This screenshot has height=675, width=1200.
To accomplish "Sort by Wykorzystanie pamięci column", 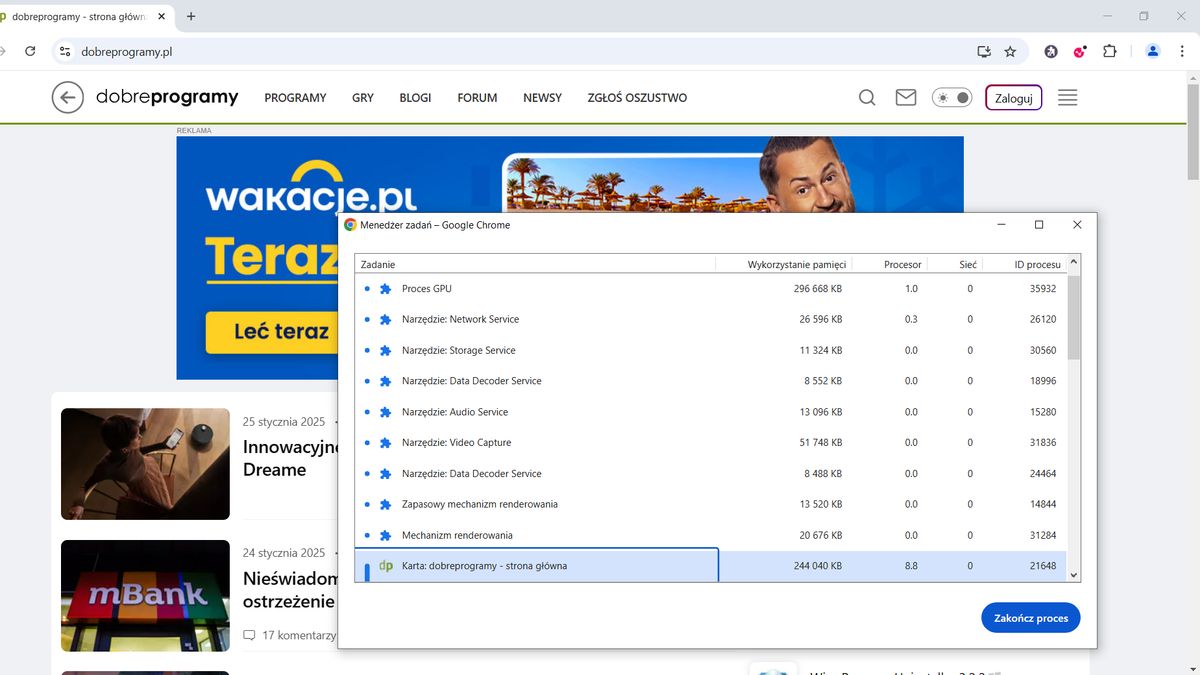I will click(x=784, y=264).
